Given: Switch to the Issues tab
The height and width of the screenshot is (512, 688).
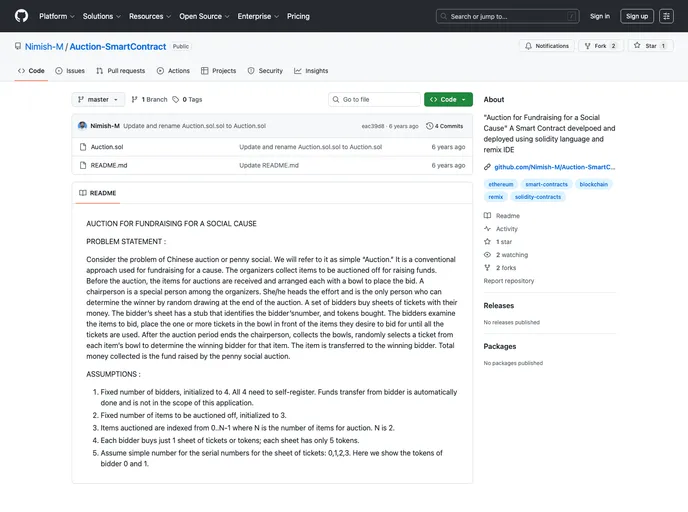Looking at the screenshot, I should point(70,71).
